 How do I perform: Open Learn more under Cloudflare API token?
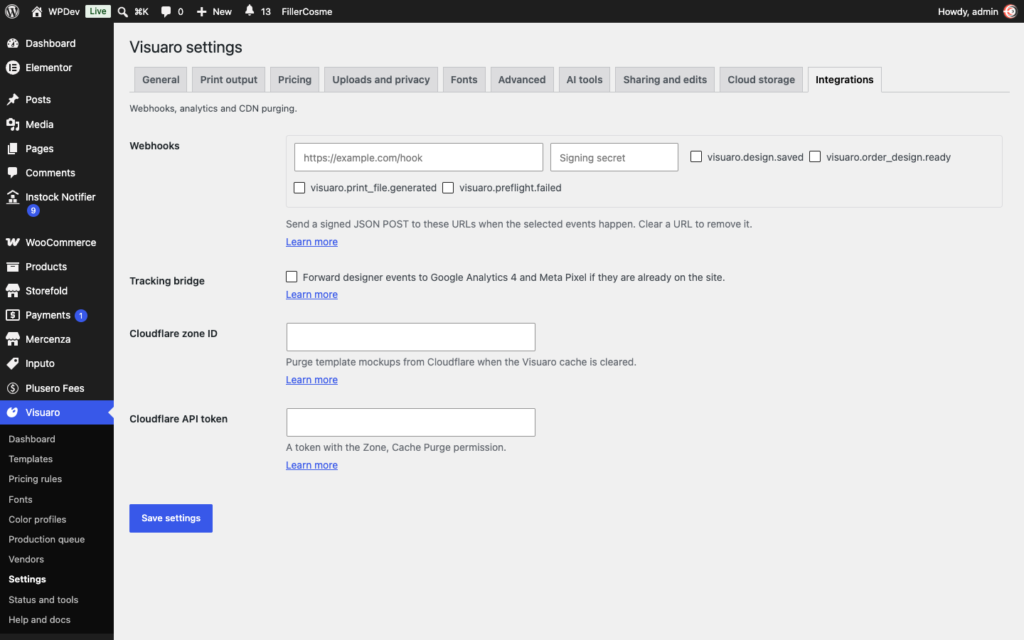312,465
